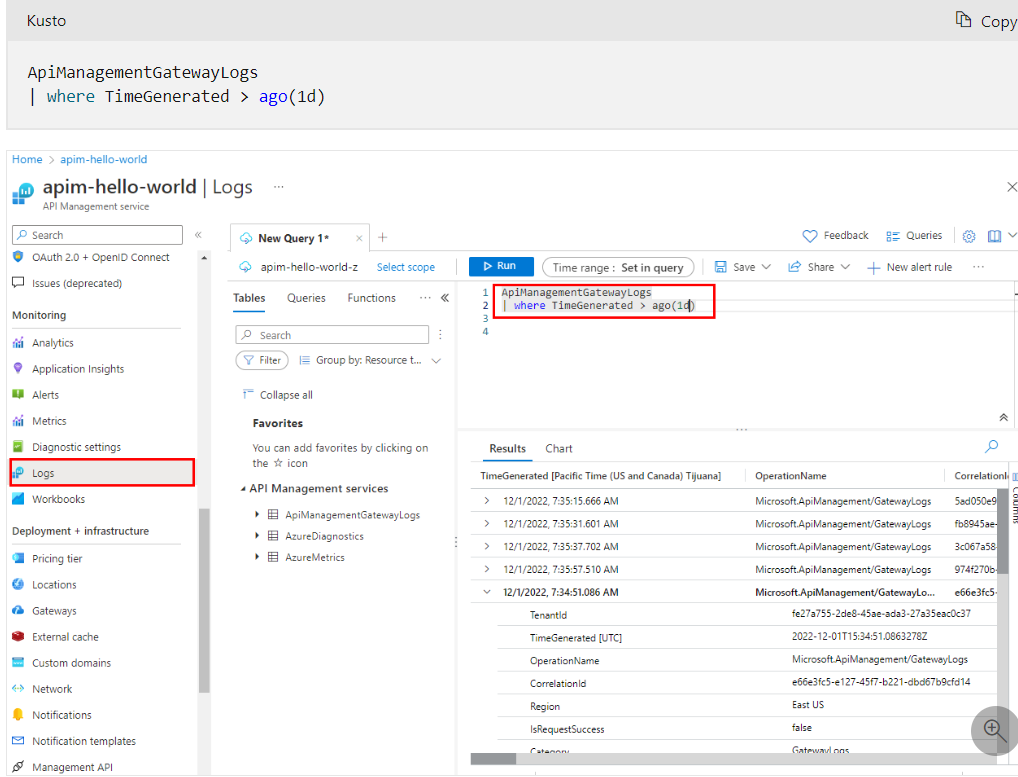Open Issues (deprecated) menu item

[x=77, y=283]
